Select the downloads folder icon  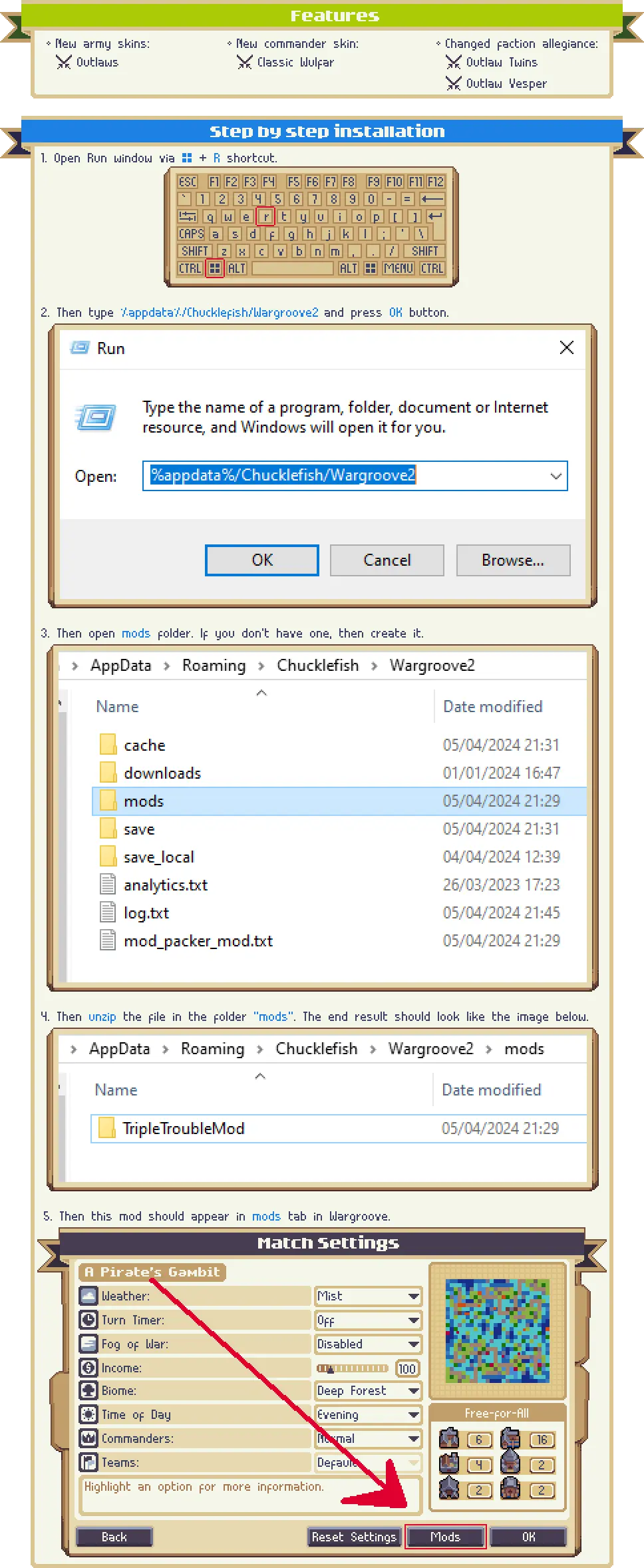pyautogui.click(x=108, y=773)
